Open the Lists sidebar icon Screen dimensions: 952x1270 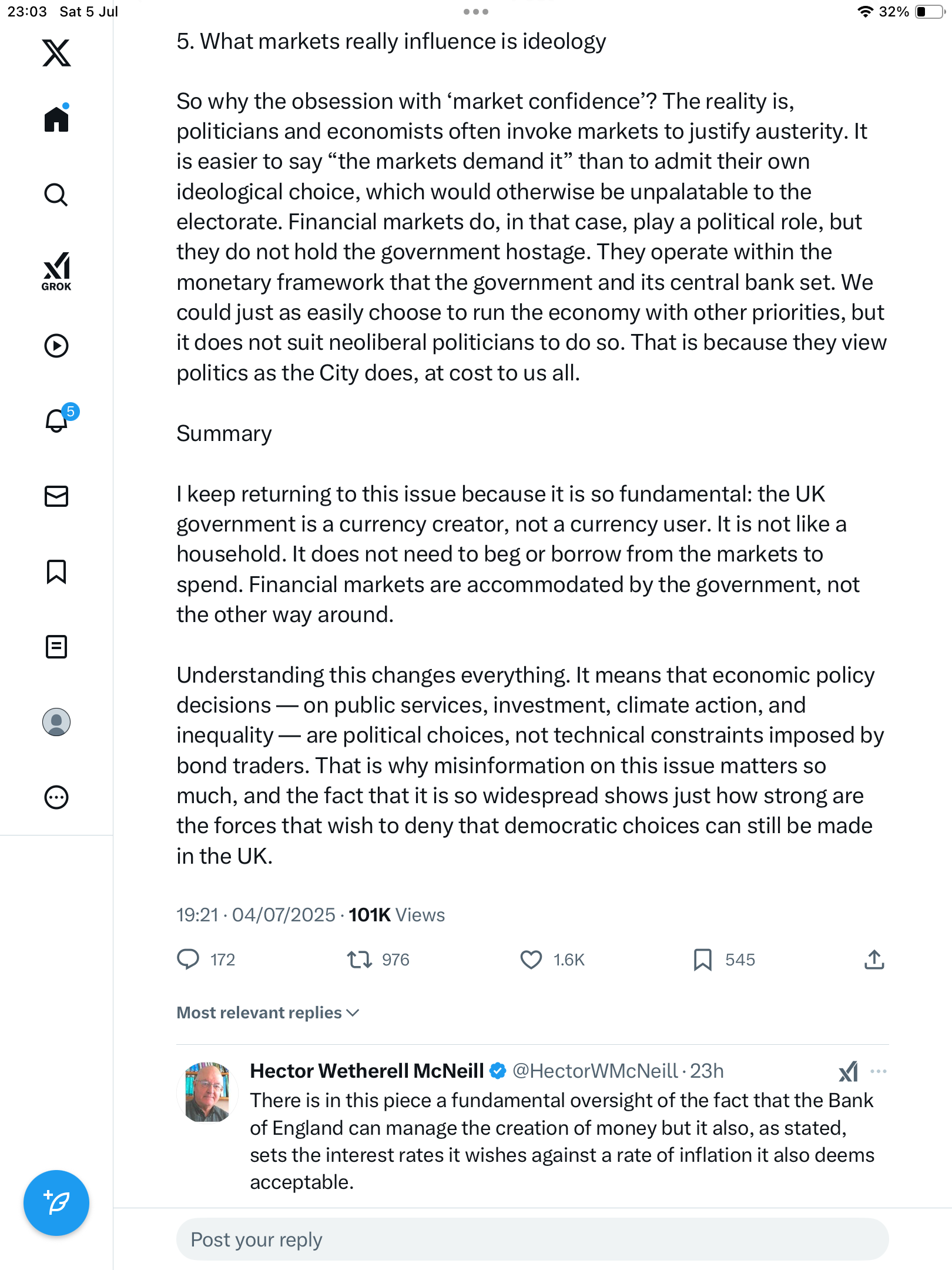pos(56,647)
